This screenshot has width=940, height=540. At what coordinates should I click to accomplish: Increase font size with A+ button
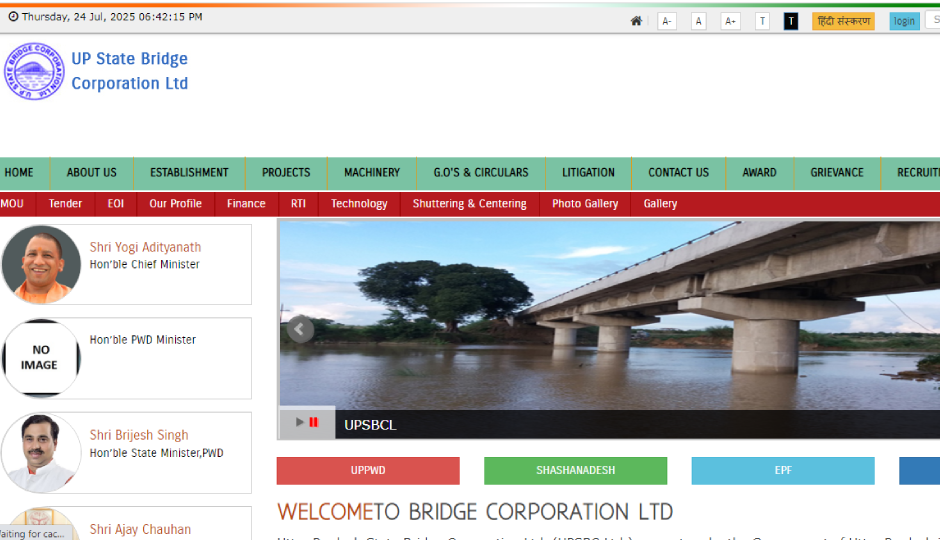[x=730, y=21]
